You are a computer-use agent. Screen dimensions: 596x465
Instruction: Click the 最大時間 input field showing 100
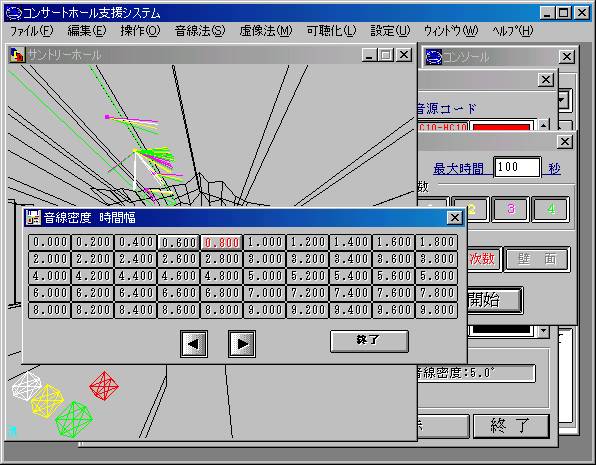[517, 167]
